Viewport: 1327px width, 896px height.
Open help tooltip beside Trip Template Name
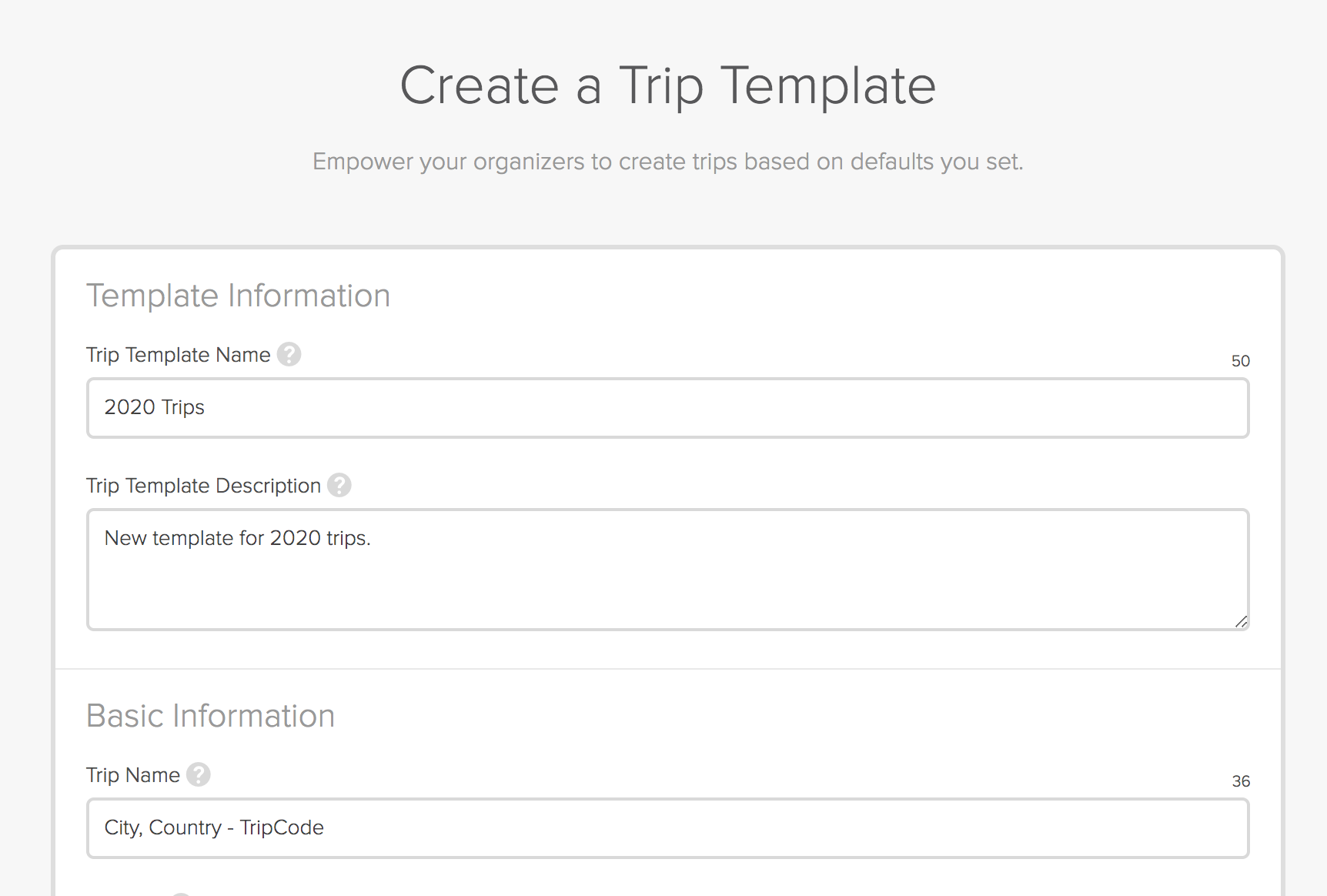tap(289, 354)
